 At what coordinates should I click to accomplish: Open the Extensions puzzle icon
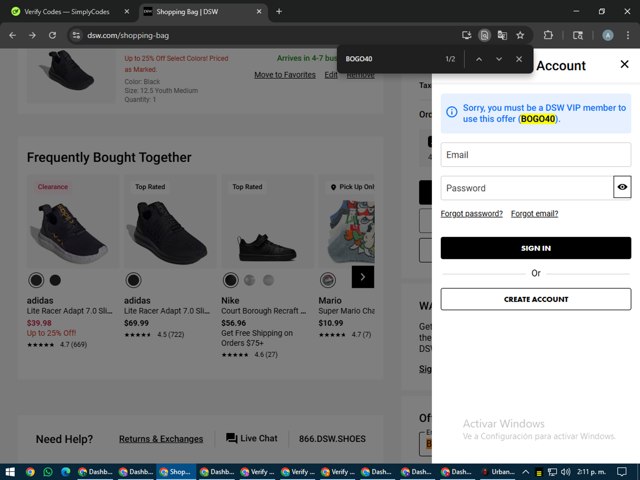point(548,36)
